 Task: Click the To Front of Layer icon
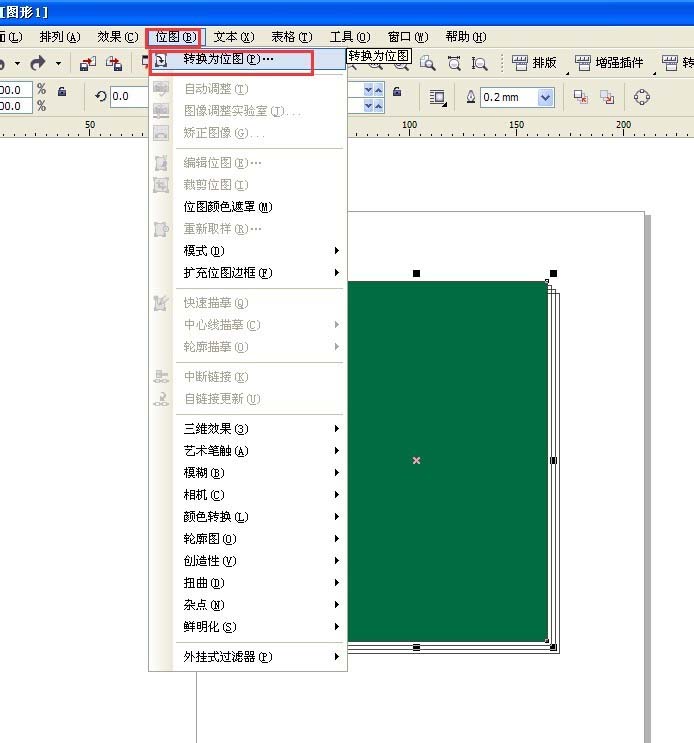(x=581, y=97)
